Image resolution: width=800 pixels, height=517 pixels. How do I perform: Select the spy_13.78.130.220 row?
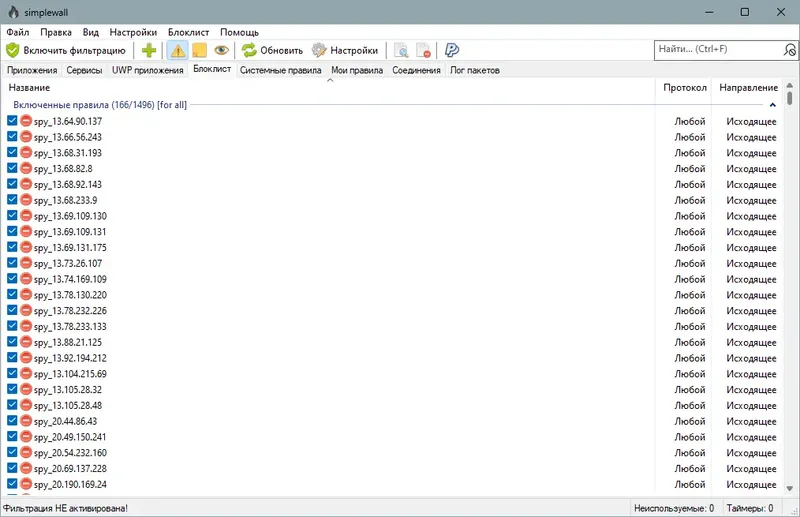click(x=392, y=295)
